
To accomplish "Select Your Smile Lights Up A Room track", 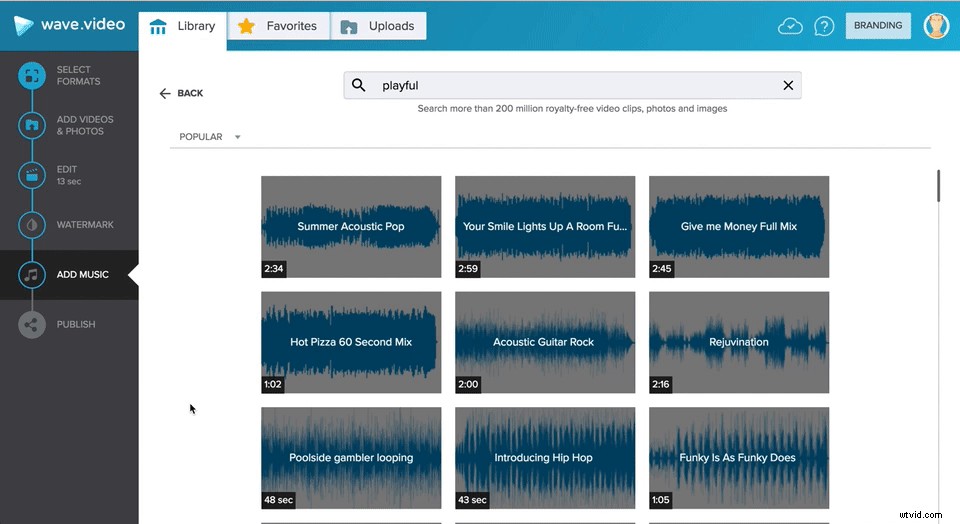I will tap(545, 226).
